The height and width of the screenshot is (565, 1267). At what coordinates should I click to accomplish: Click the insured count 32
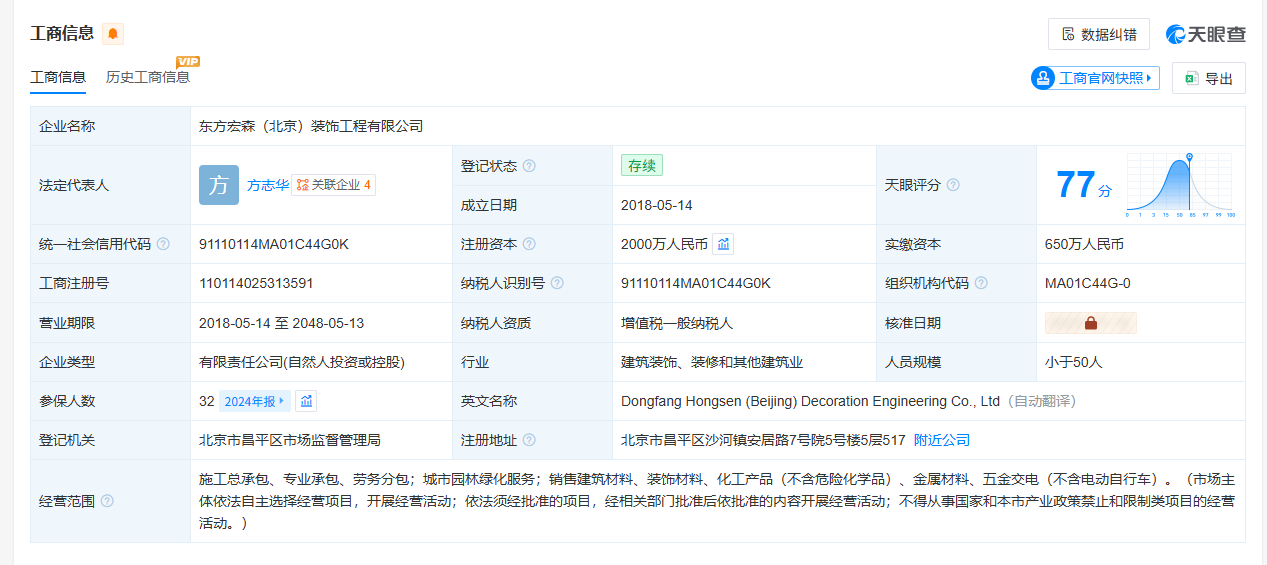tap(207, 401)
